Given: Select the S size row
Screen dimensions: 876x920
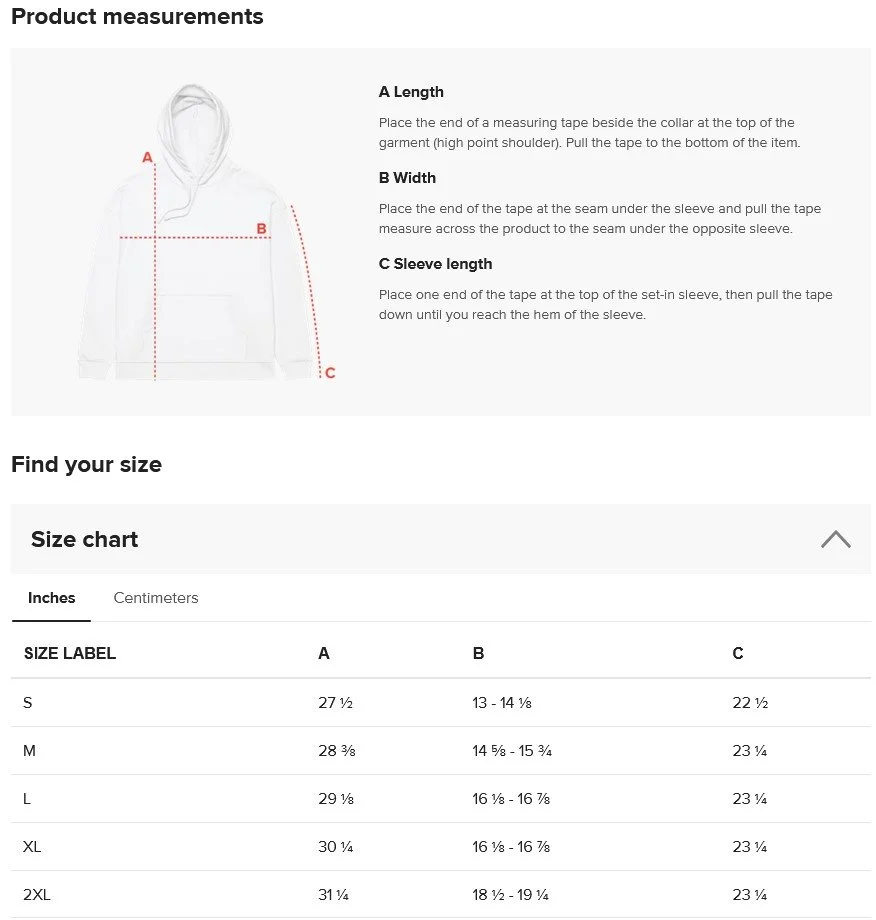Looking at the screenshot, I should point(441,702).
